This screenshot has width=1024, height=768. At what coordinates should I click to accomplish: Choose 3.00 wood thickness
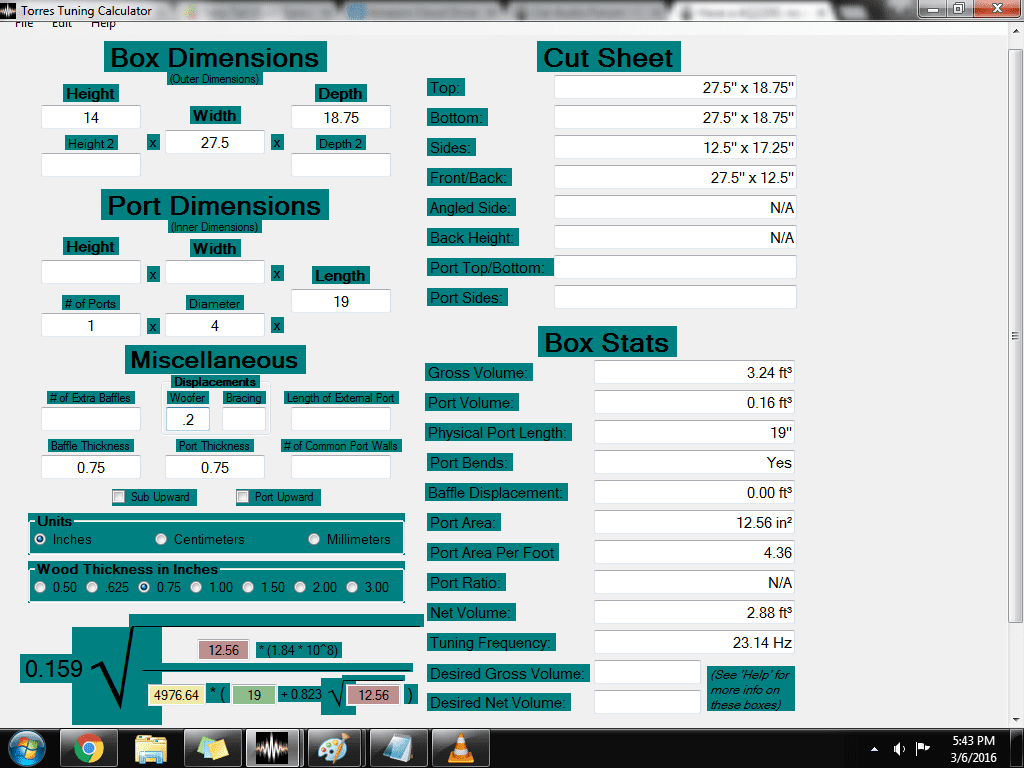pyautogui.click(x=352, y=587)
